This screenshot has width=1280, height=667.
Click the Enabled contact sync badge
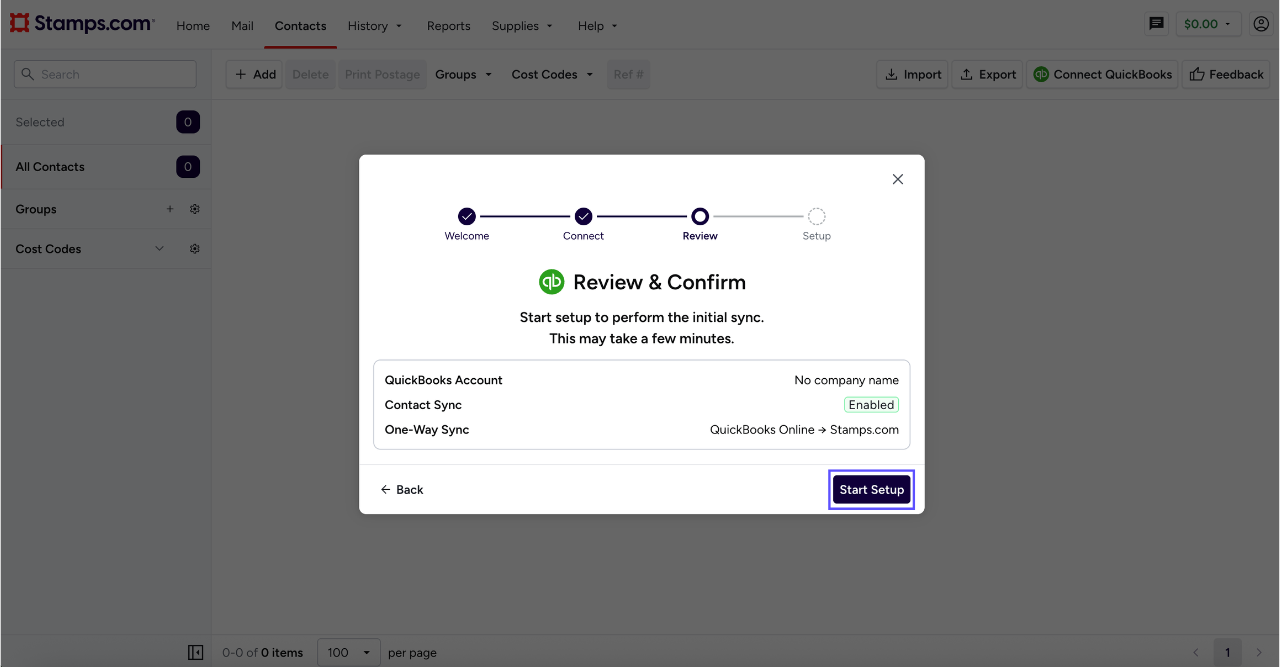[x=872, y=405]
